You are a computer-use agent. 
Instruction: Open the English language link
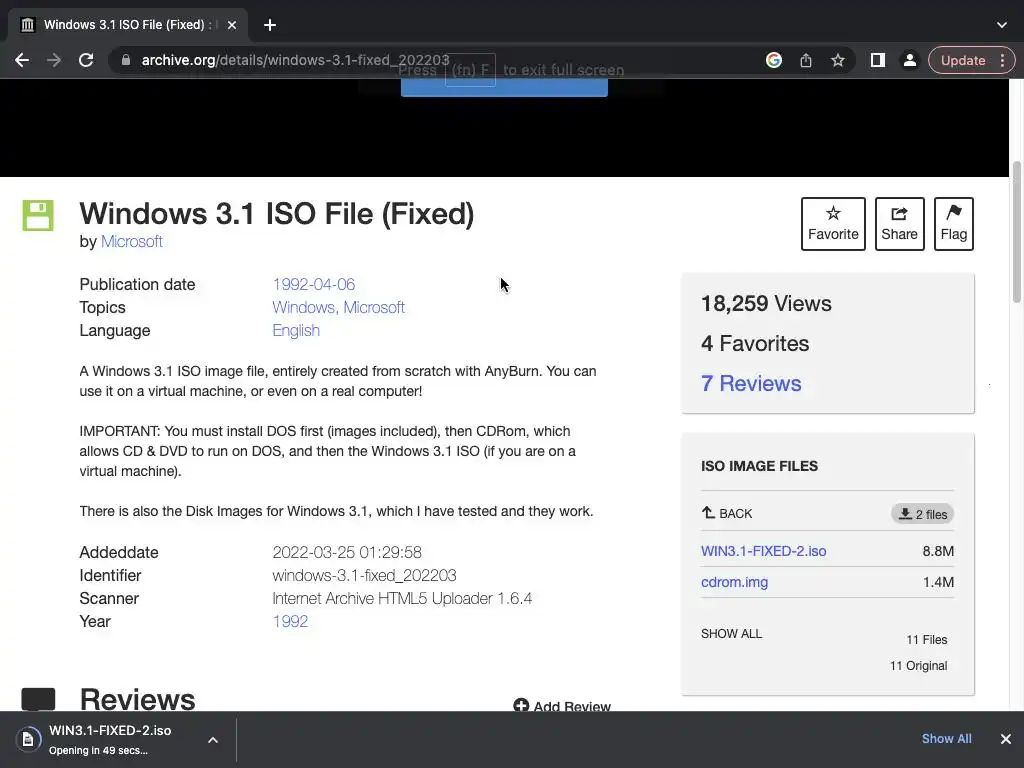pos(296,330)
